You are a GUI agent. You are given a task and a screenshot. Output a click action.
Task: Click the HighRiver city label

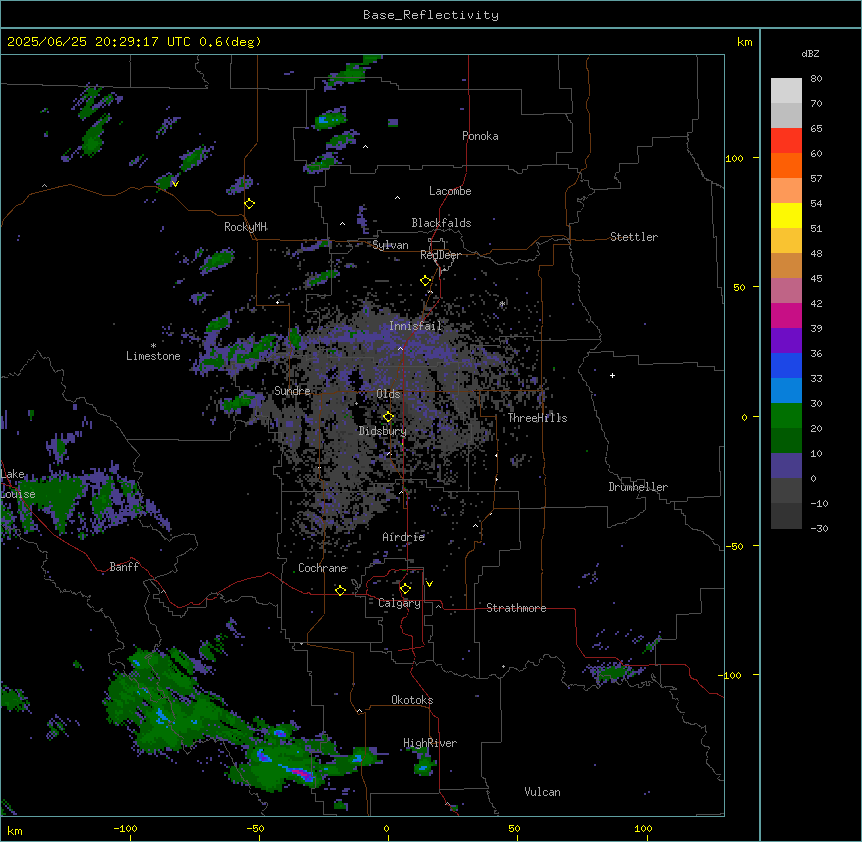pyautogui.click(x=430, y=743)
